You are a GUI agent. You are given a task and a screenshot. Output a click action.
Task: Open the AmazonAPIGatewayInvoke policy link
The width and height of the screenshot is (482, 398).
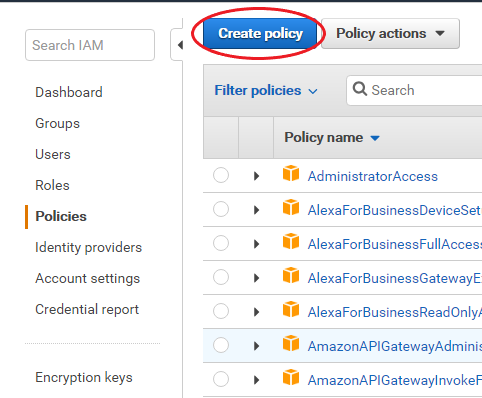[x=395, y=380]
